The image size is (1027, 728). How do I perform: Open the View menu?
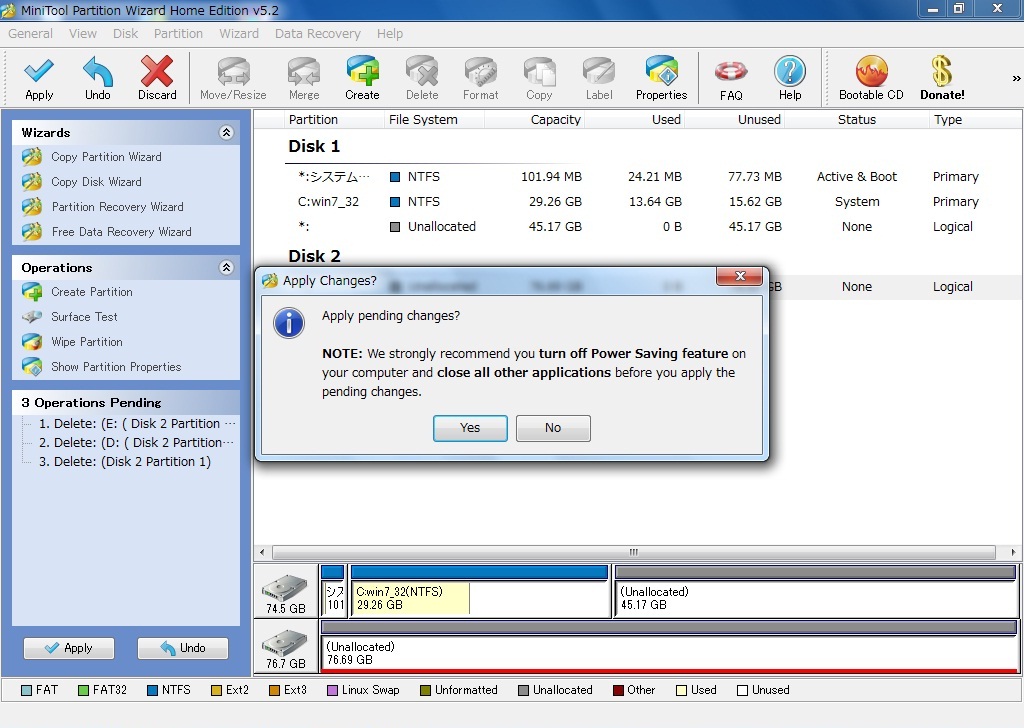(x=83, y=33)
